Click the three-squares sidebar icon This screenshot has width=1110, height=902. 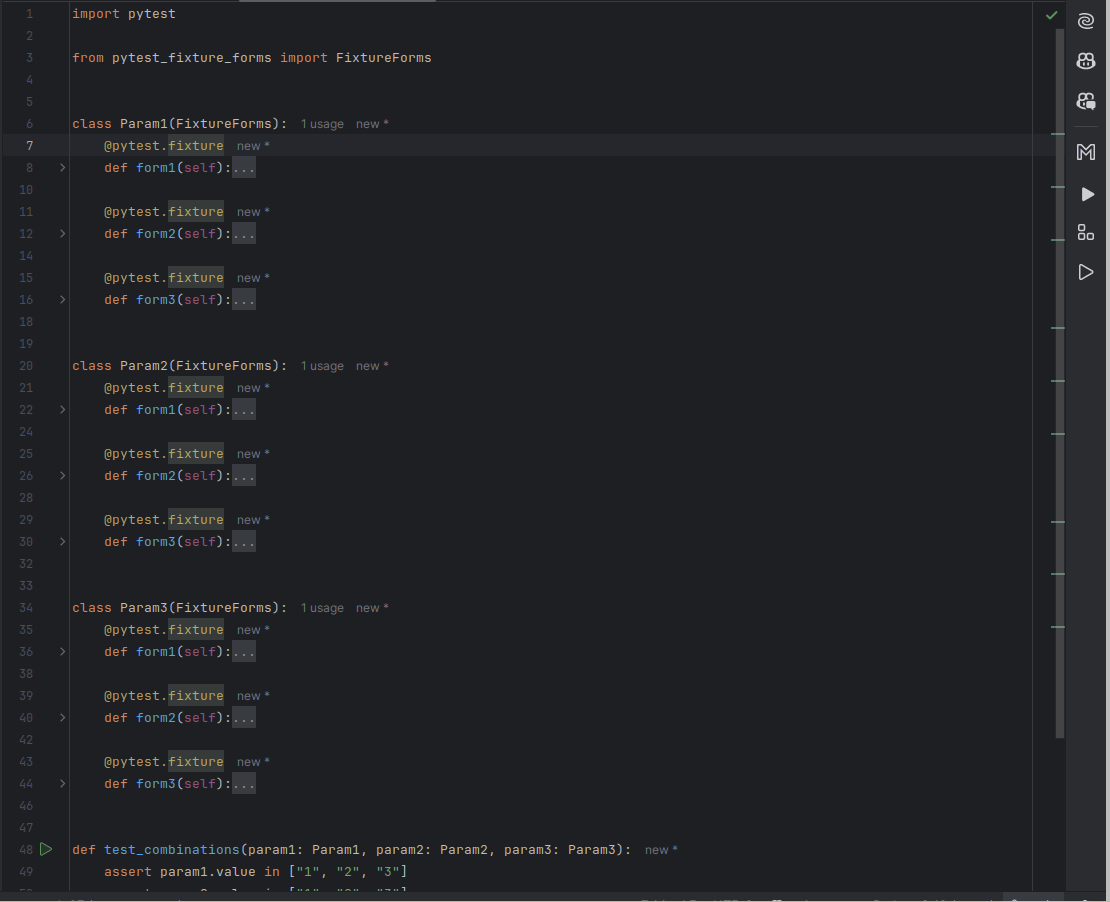pos(1085,232)
